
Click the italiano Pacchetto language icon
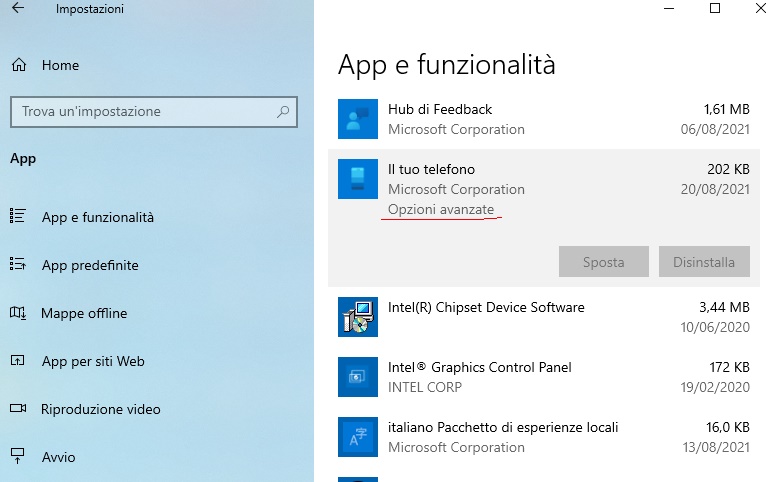pyautogui.click(x=358, y=437)
